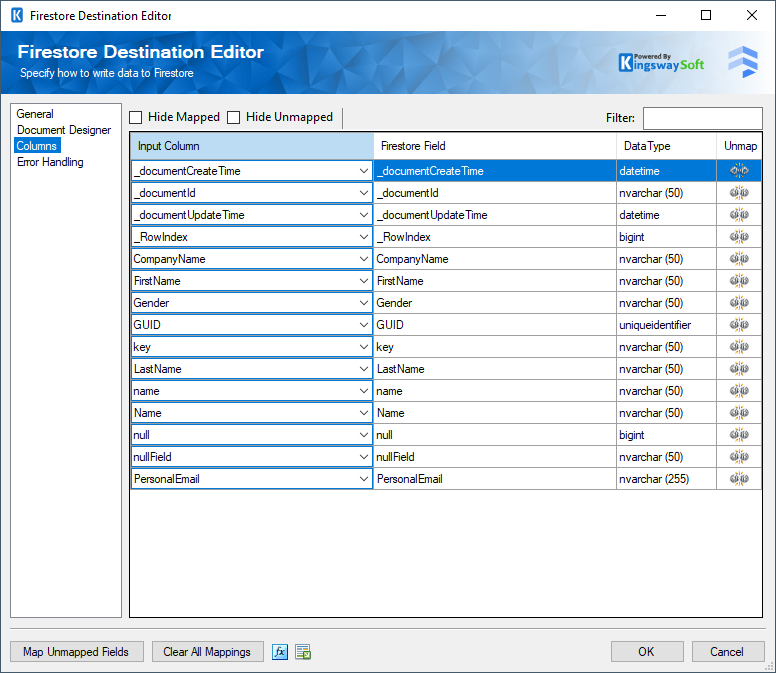Unmap the _documentUpdateTime field

(739, 215)
